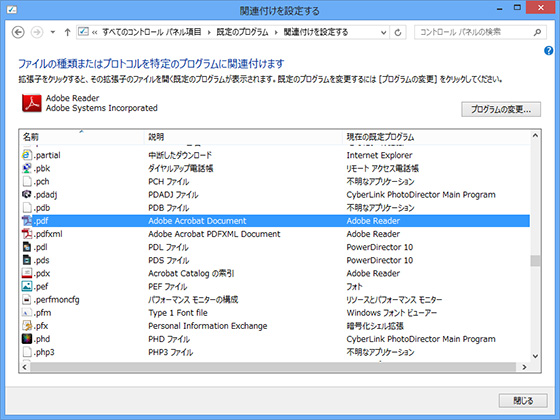Select the .pbk file icon

(27, 168)
